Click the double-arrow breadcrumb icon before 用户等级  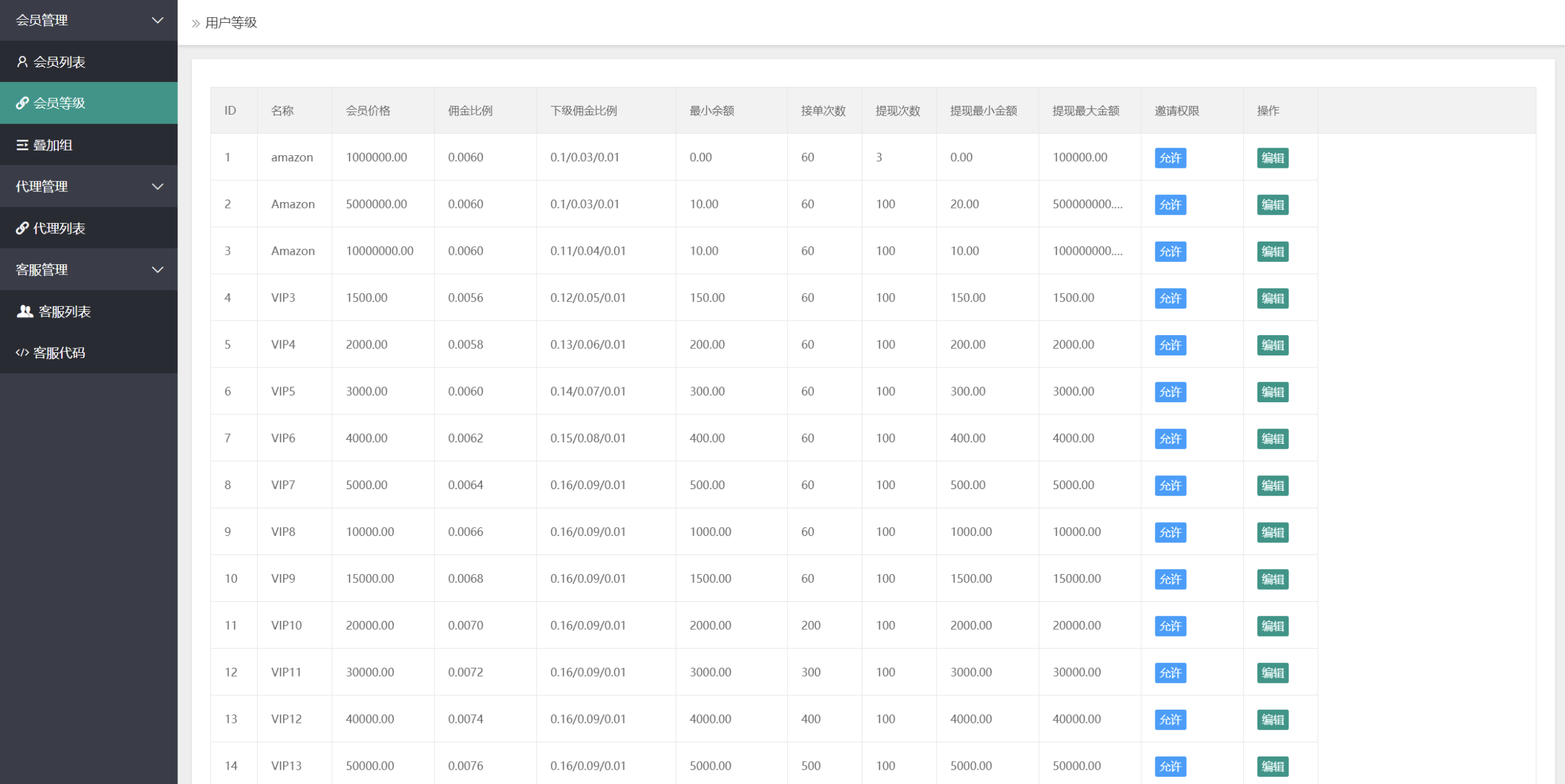click(x=195, y=24)
